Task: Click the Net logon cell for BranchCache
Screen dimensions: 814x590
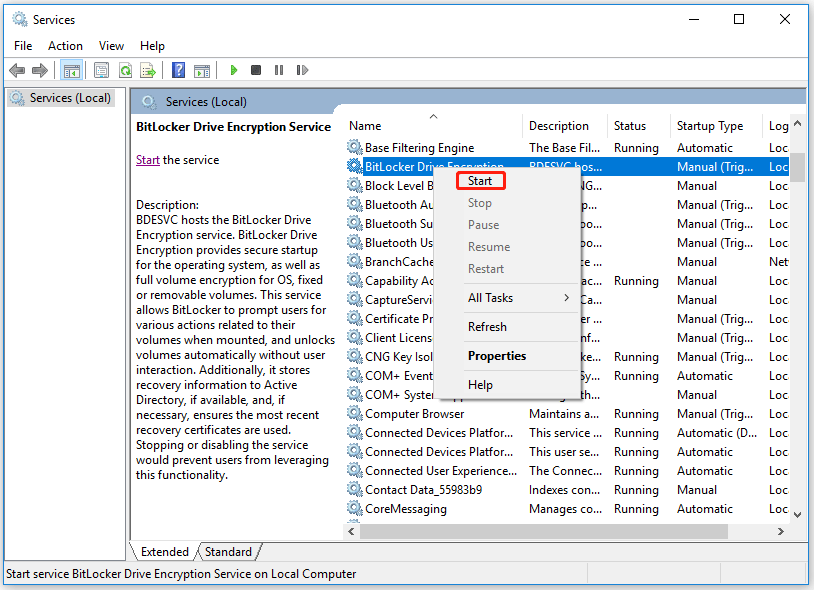Action: coord(778,262)
